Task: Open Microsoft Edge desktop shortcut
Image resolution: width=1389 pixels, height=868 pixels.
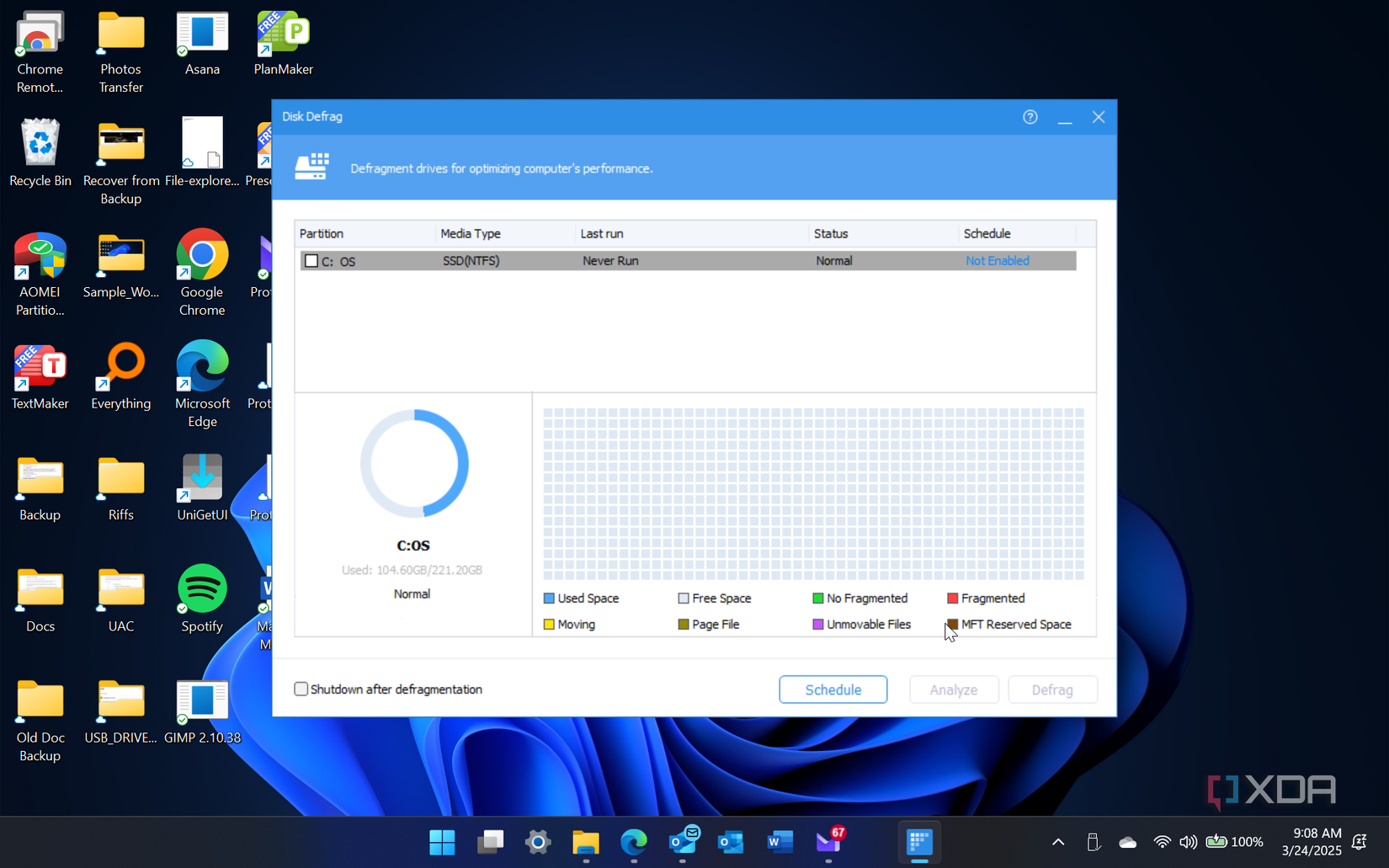Action: pyautogui.click(x=202, y=385)
